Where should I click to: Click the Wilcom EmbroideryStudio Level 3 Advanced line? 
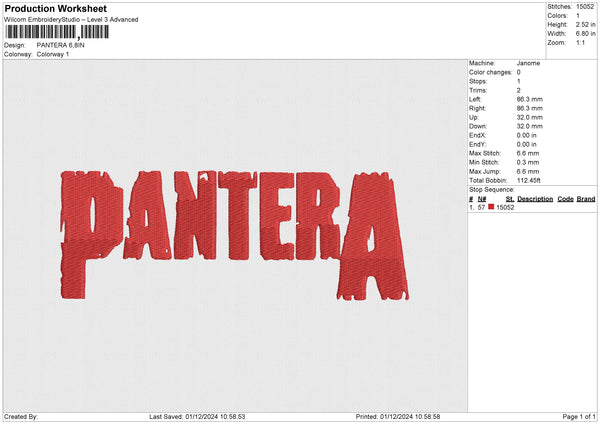click(x=71, y=20)
